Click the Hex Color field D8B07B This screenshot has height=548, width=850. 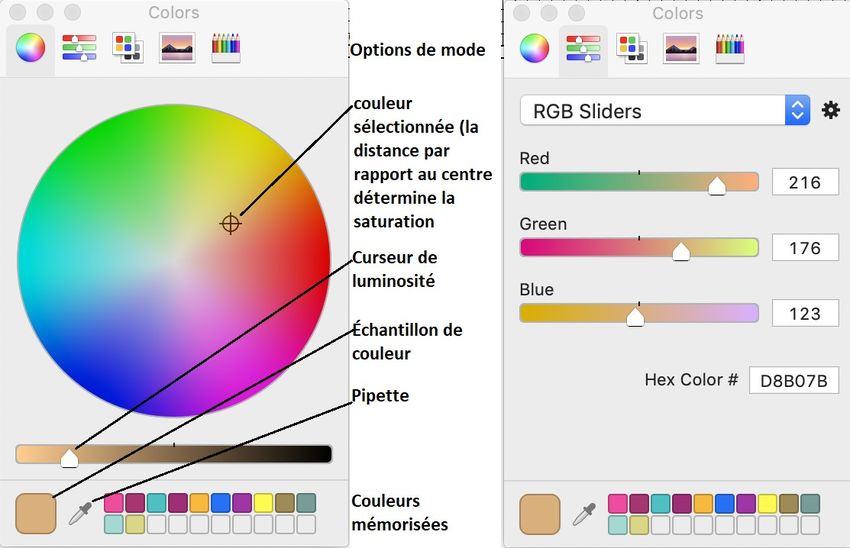[x=794, y=381]
